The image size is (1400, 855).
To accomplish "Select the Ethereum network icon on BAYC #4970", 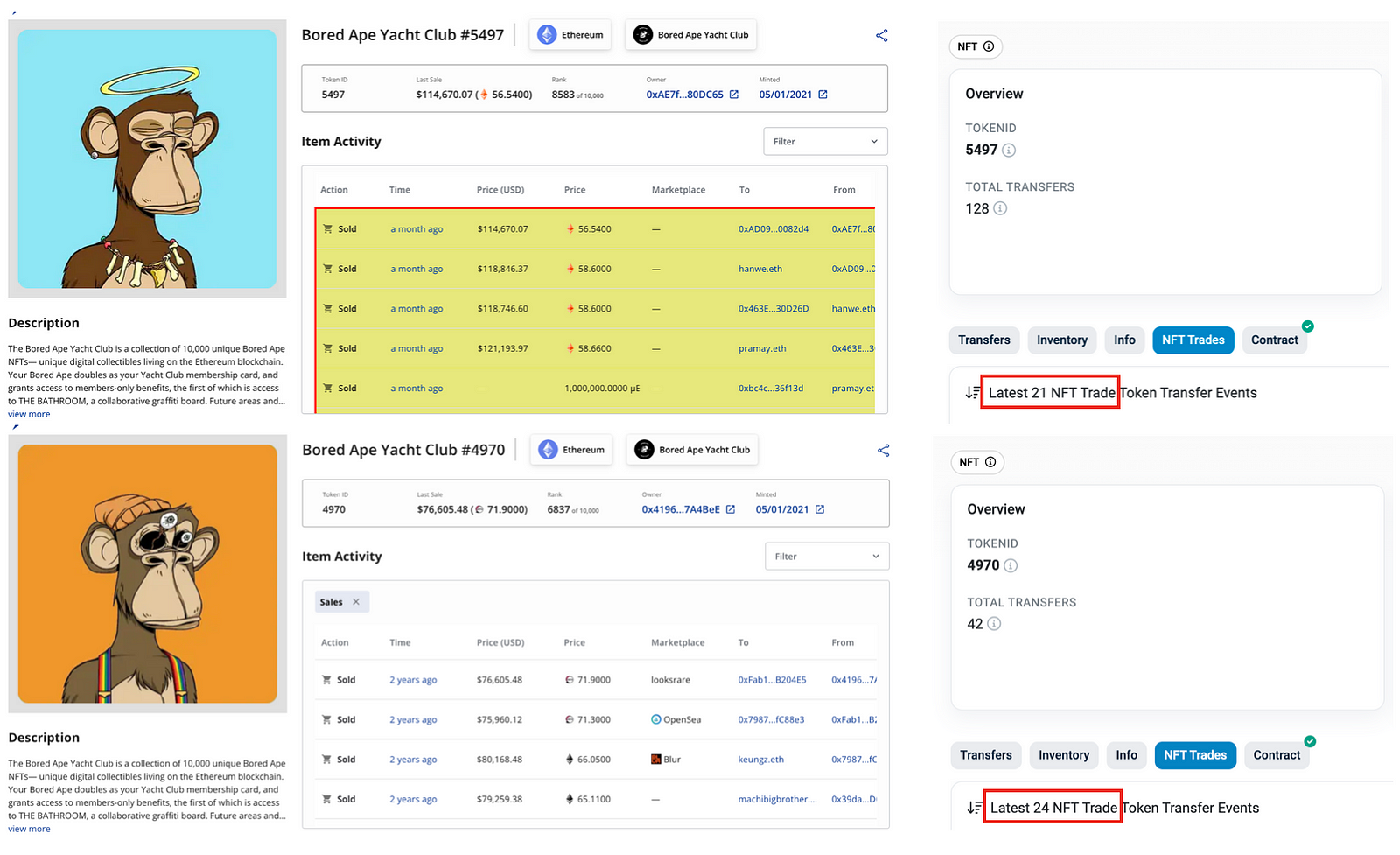I will tap(548, 449).
